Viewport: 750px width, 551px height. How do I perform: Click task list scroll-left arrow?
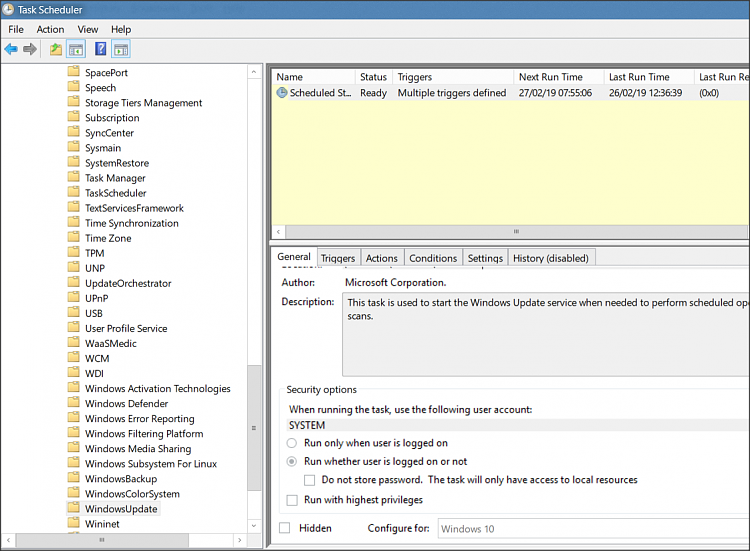(x=278, y=231)
